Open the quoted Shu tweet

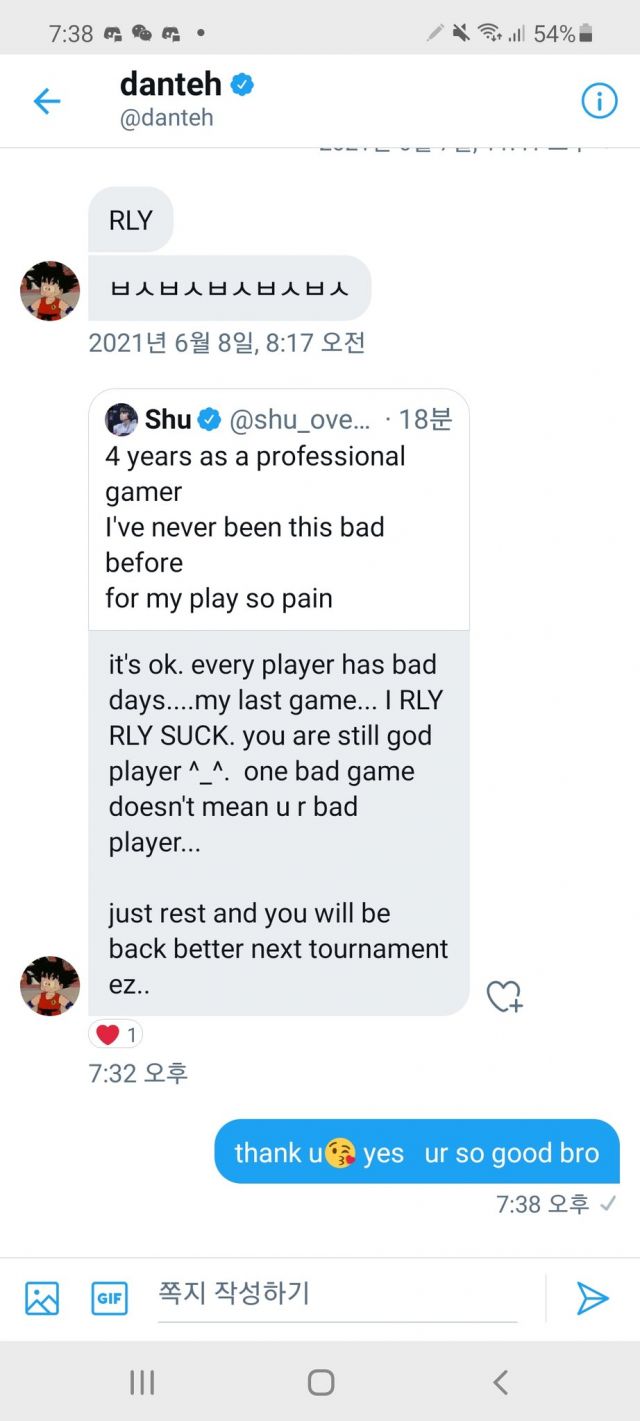279,510
